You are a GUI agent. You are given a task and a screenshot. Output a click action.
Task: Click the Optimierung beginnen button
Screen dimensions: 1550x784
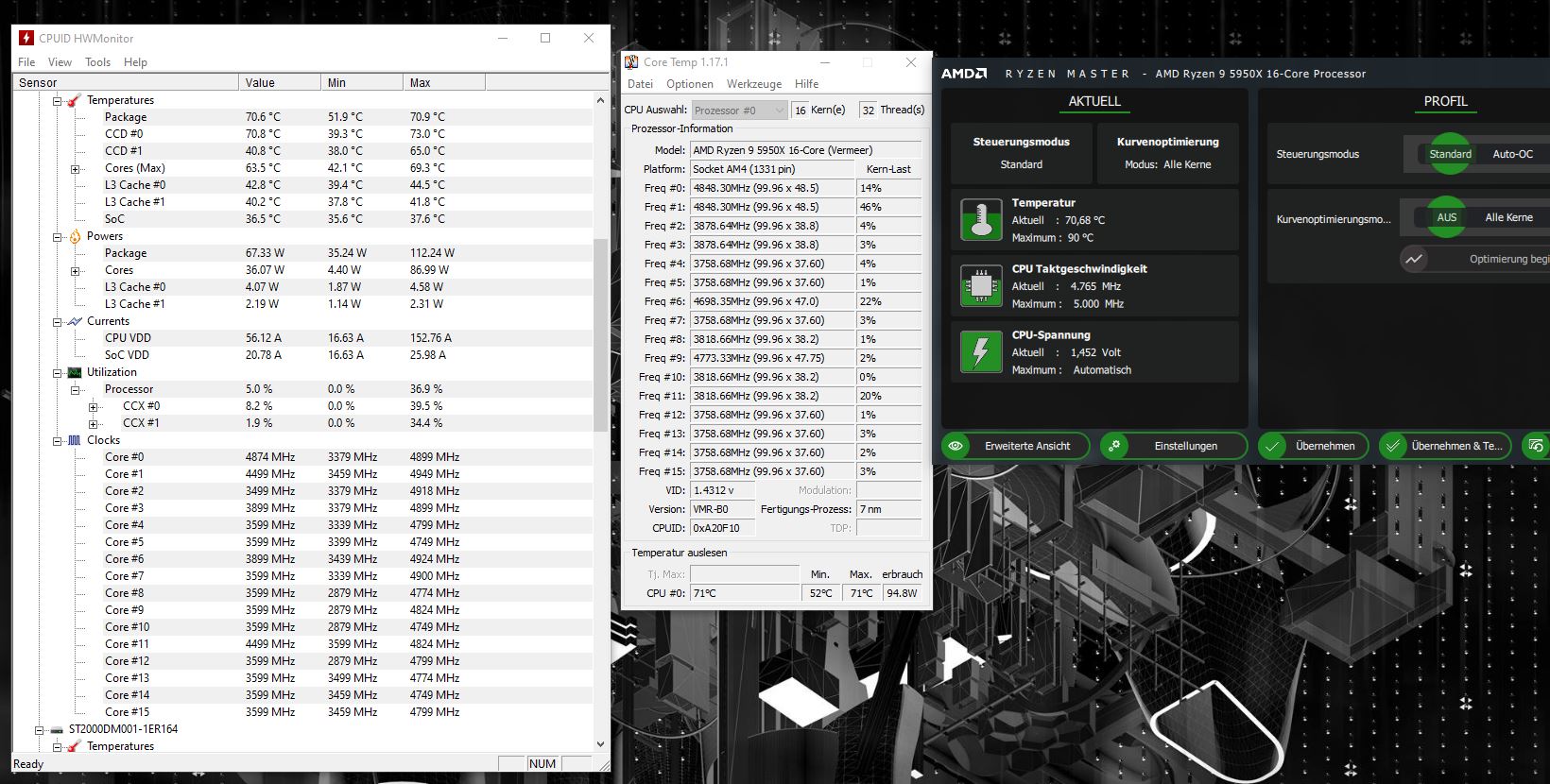(x=1474, y=259)
